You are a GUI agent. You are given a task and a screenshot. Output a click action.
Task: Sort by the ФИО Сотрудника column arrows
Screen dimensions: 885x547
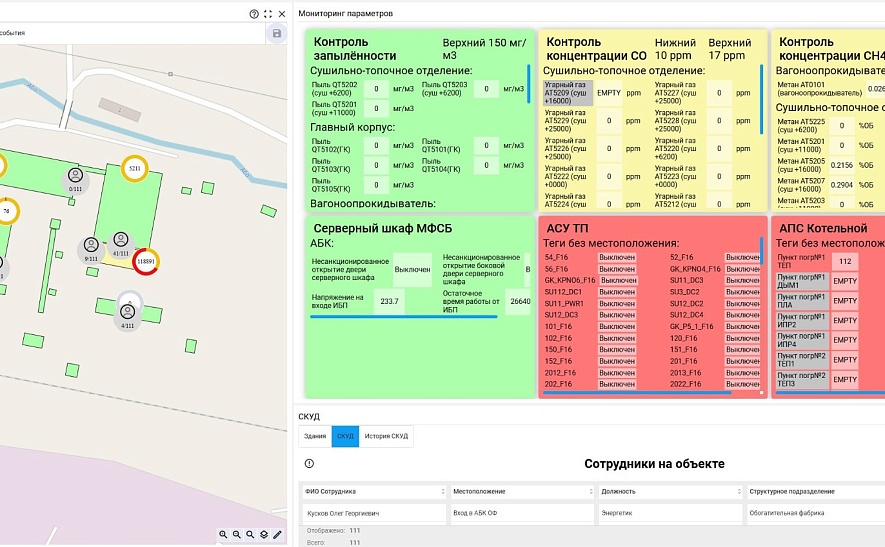(442, 492)
